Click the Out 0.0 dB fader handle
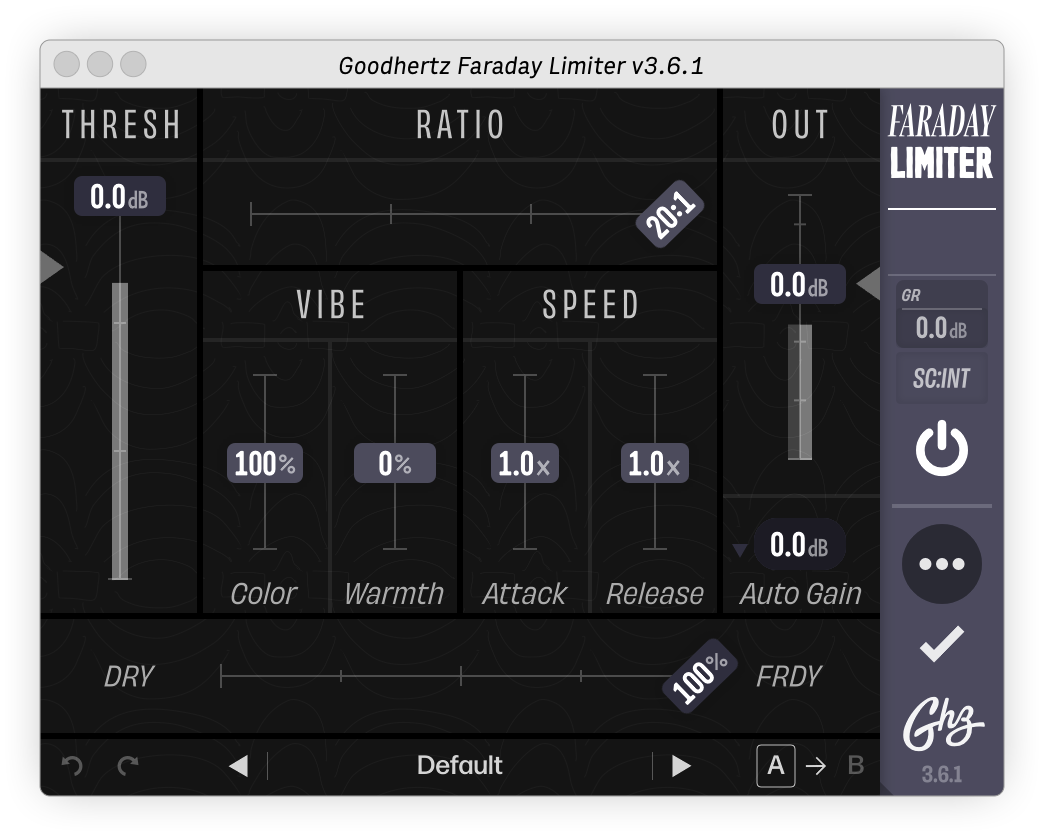Image resolution: width=1044 pixels, height=836 pixels. (800, 284)
